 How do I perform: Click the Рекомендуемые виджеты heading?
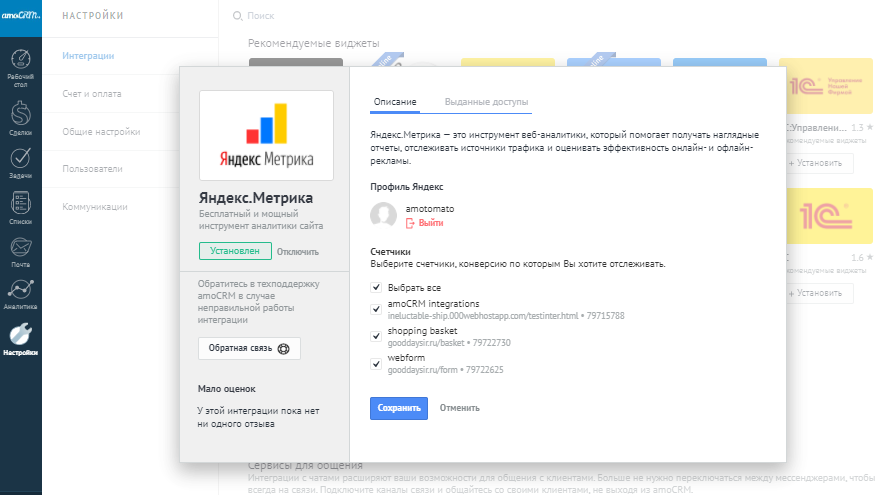(314, 43)
